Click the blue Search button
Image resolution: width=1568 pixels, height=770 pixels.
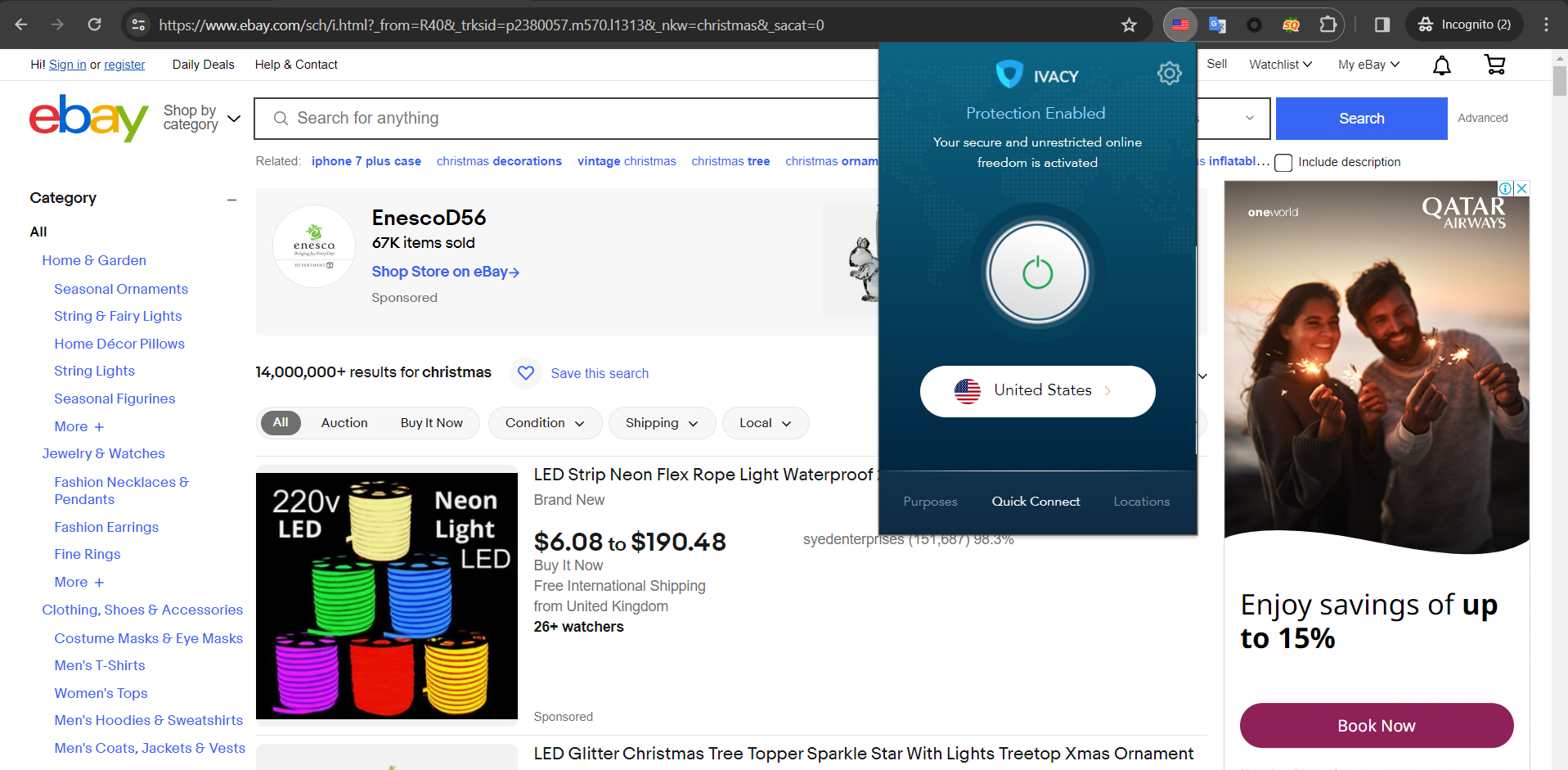coord(1361,119)
